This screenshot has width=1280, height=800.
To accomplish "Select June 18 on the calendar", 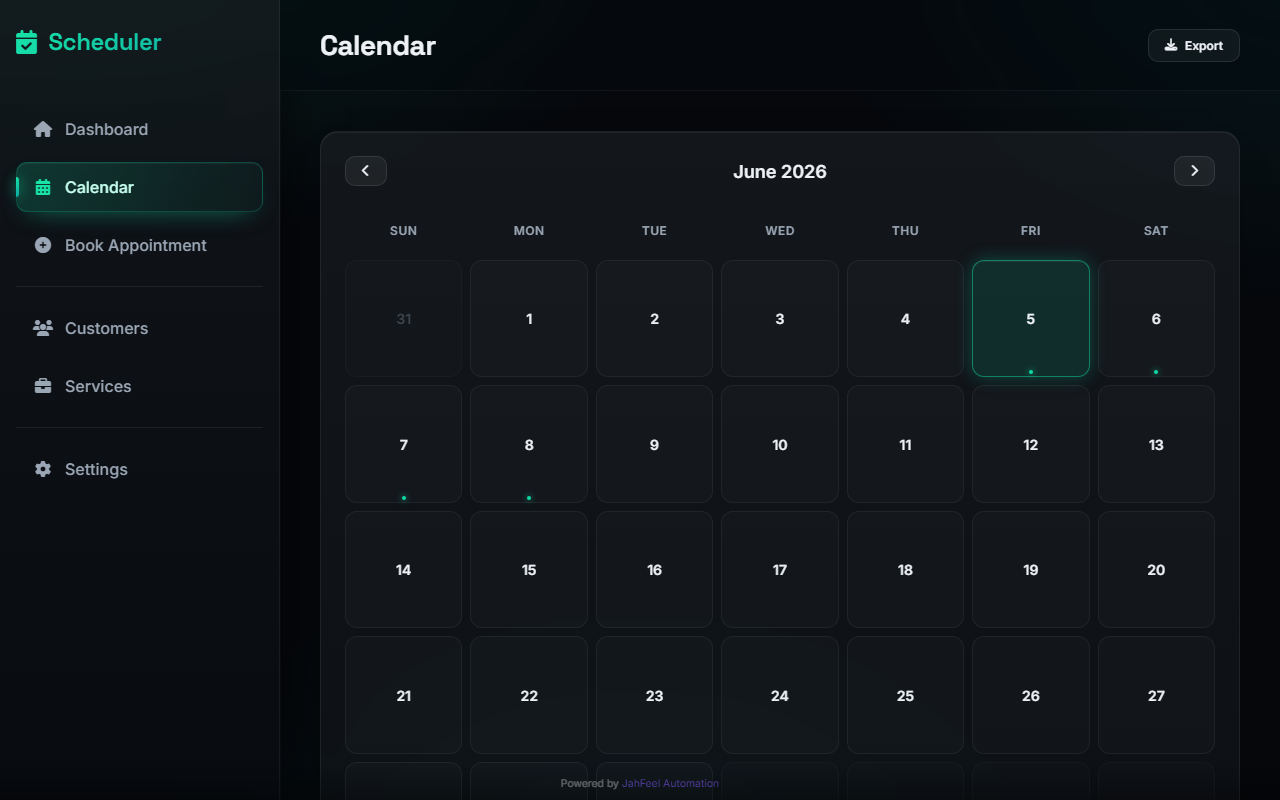I will pos(905,570).
